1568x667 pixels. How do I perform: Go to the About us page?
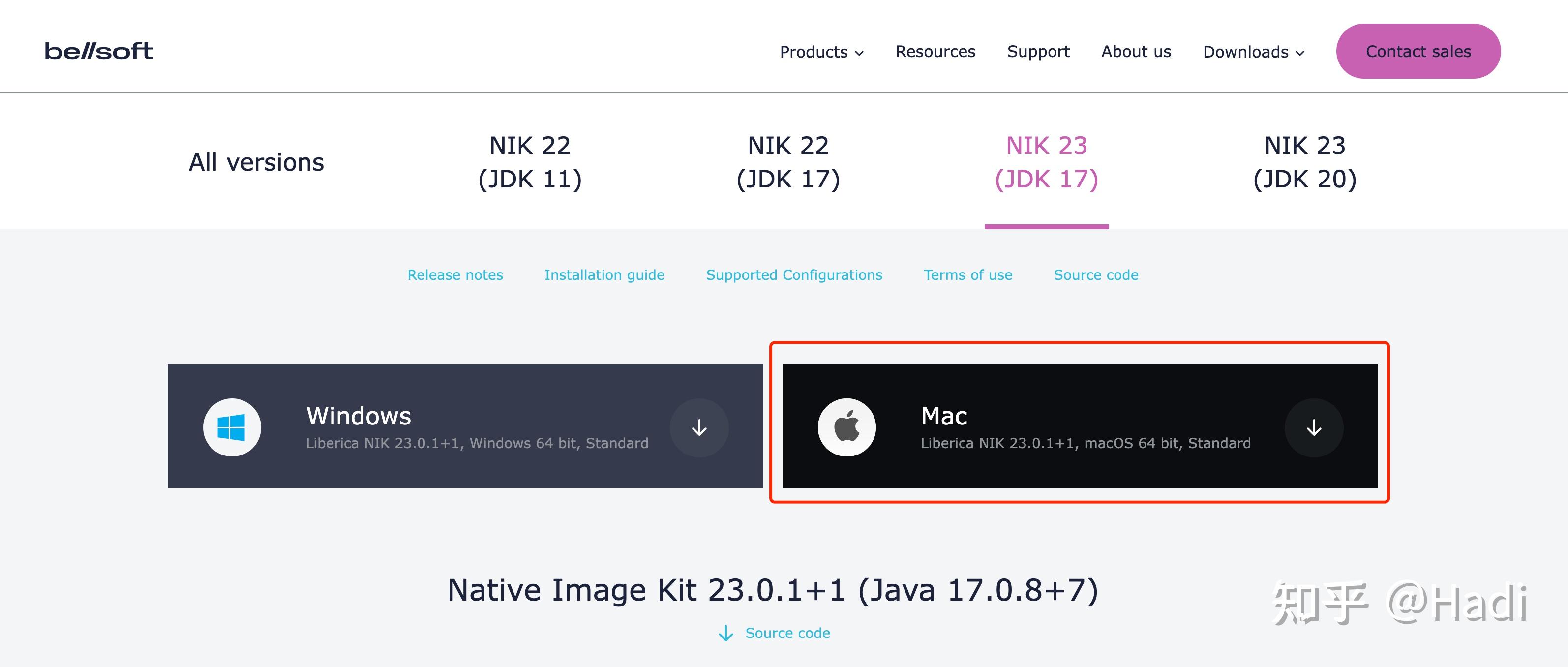pos(1136,52)
